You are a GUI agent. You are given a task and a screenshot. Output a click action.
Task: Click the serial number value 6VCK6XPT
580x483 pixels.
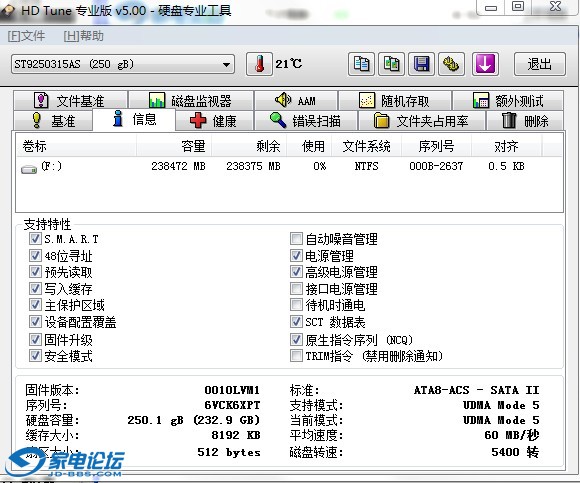pyautogui.click(x=232, y=405)
